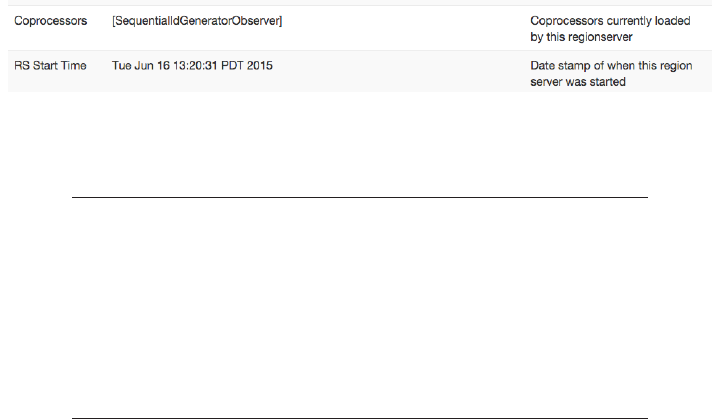Select the Tue Jun 16 start timestamp
Image resolution: width=721 pixels, height=419 pixels.
(x=193, y=66)
